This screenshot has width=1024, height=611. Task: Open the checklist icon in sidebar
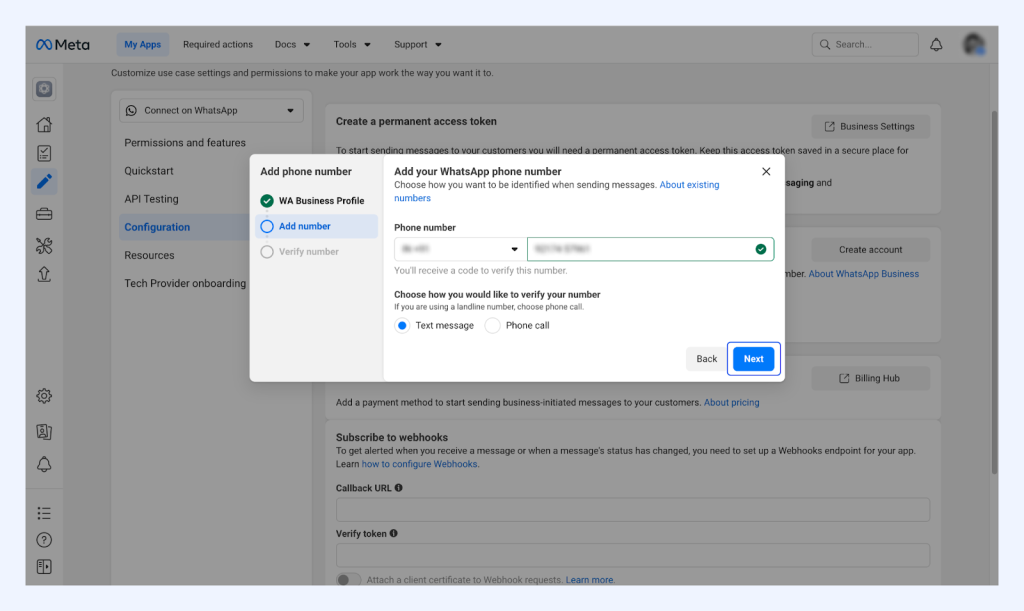click(x=44, y=153)
